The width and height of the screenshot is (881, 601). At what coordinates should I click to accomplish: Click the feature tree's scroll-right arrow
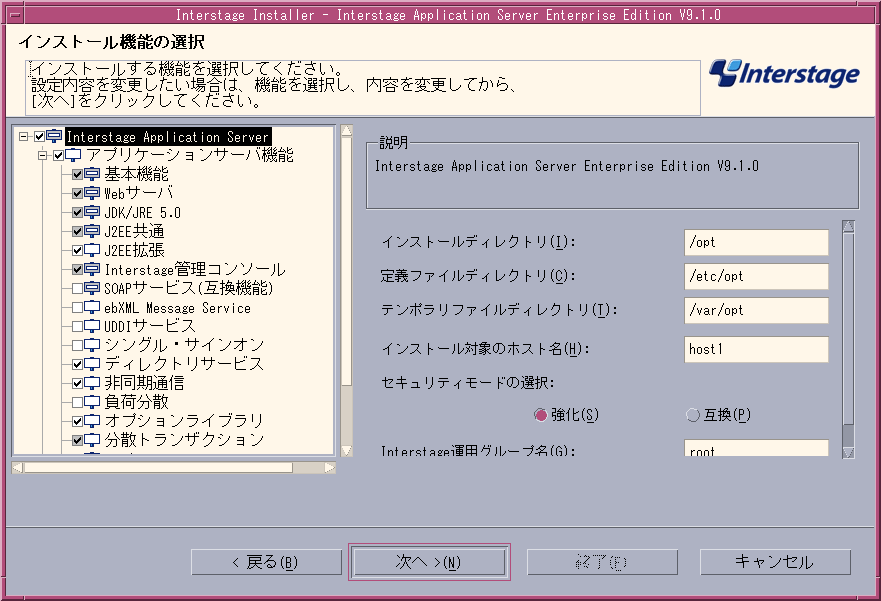330,468
